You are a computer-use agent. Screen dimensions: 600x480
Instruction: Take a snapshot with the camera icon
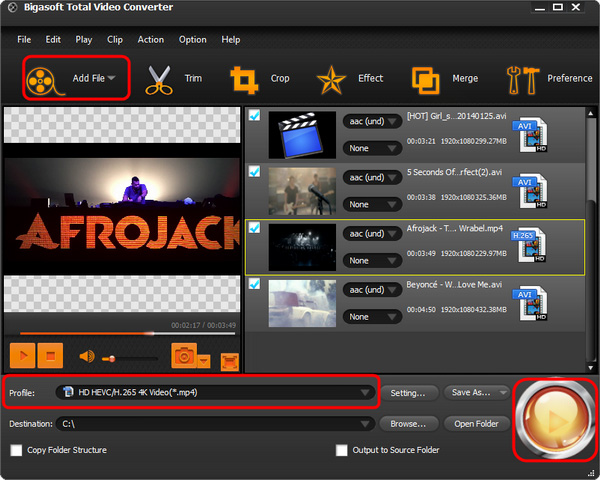pyautogui.click(x=184, y=356)
